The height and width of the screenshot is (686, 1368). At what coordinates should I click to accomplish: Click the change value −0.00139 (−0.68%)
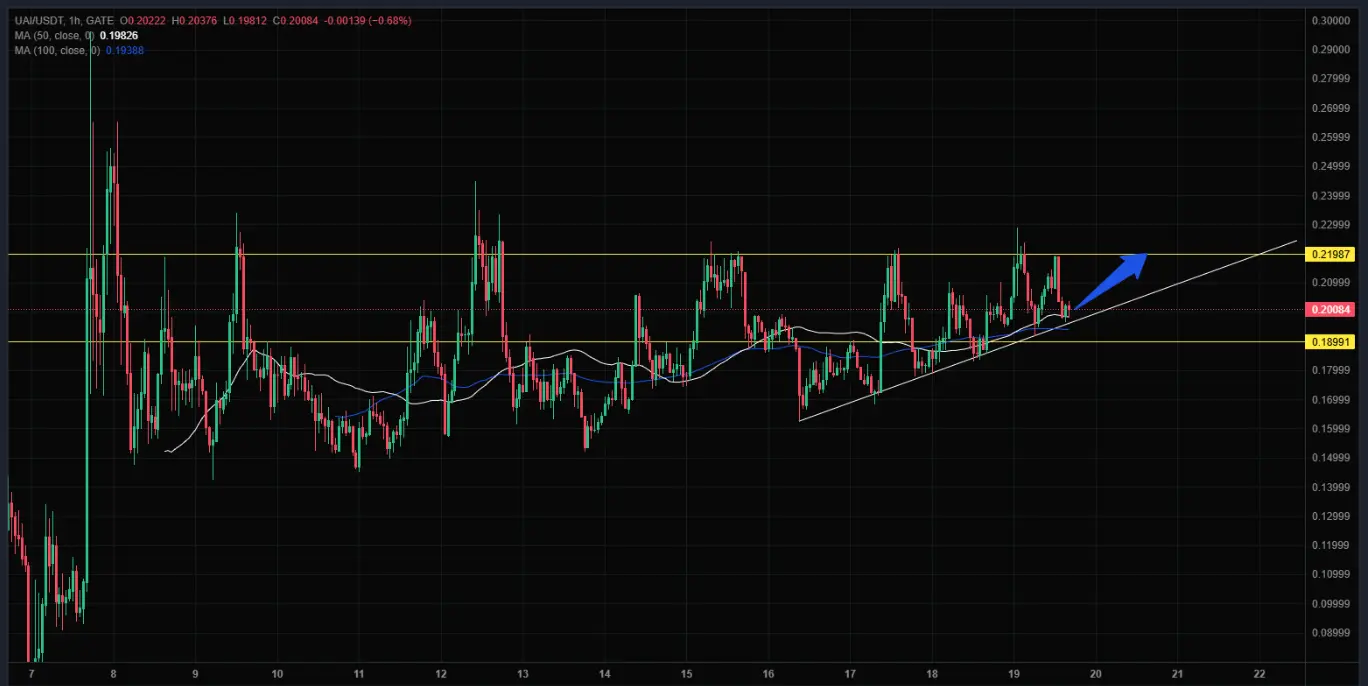[368, 20]
